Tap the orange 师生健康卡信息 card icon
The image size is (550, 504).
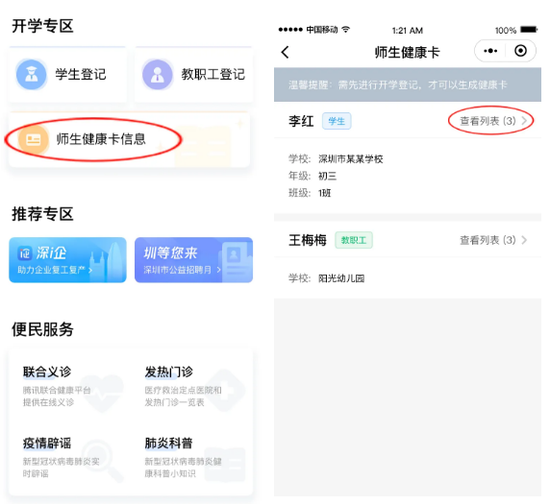coord(33,140)
